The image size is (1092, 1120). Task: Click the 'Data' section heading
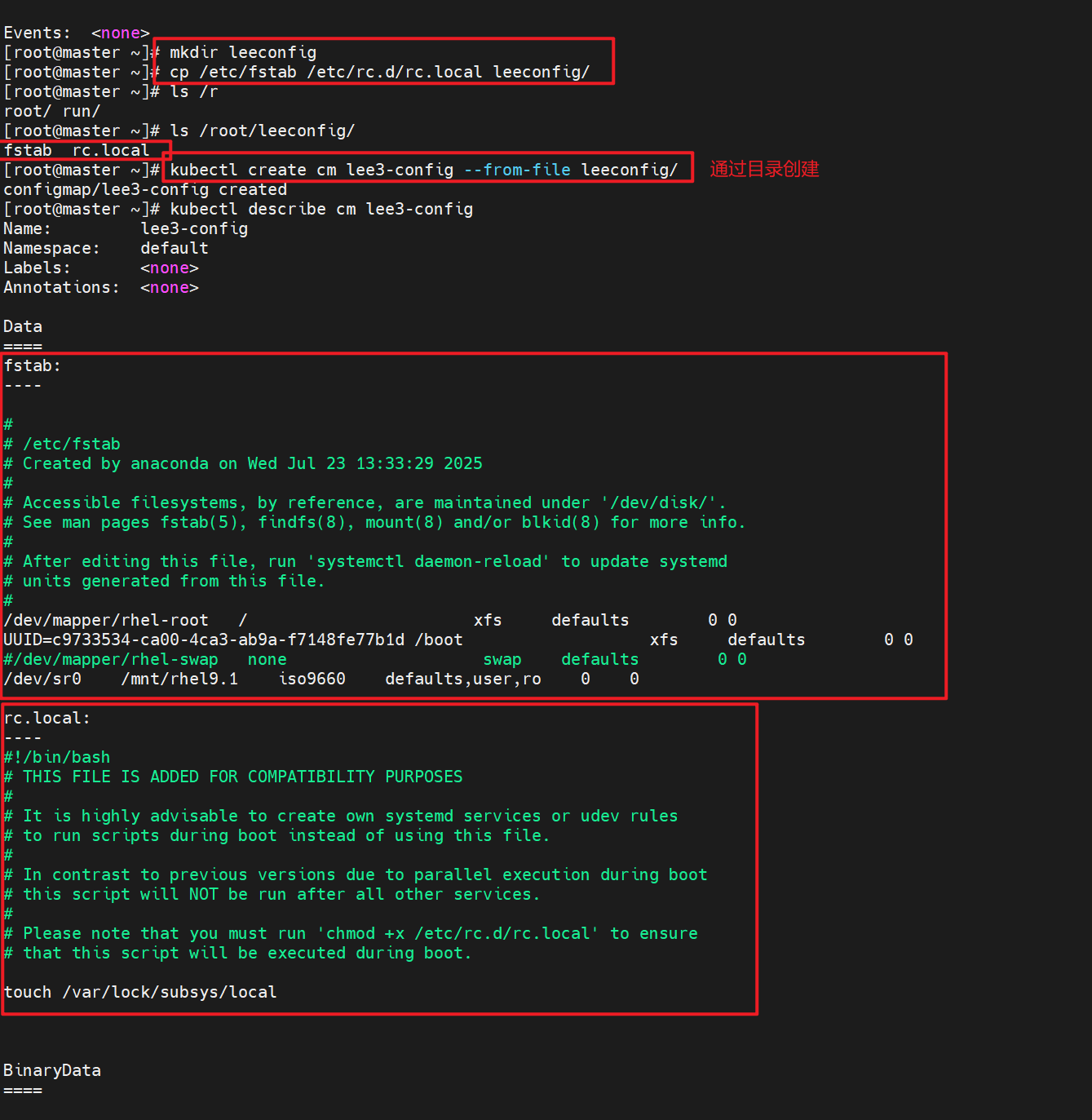click(x=23, y=326)
